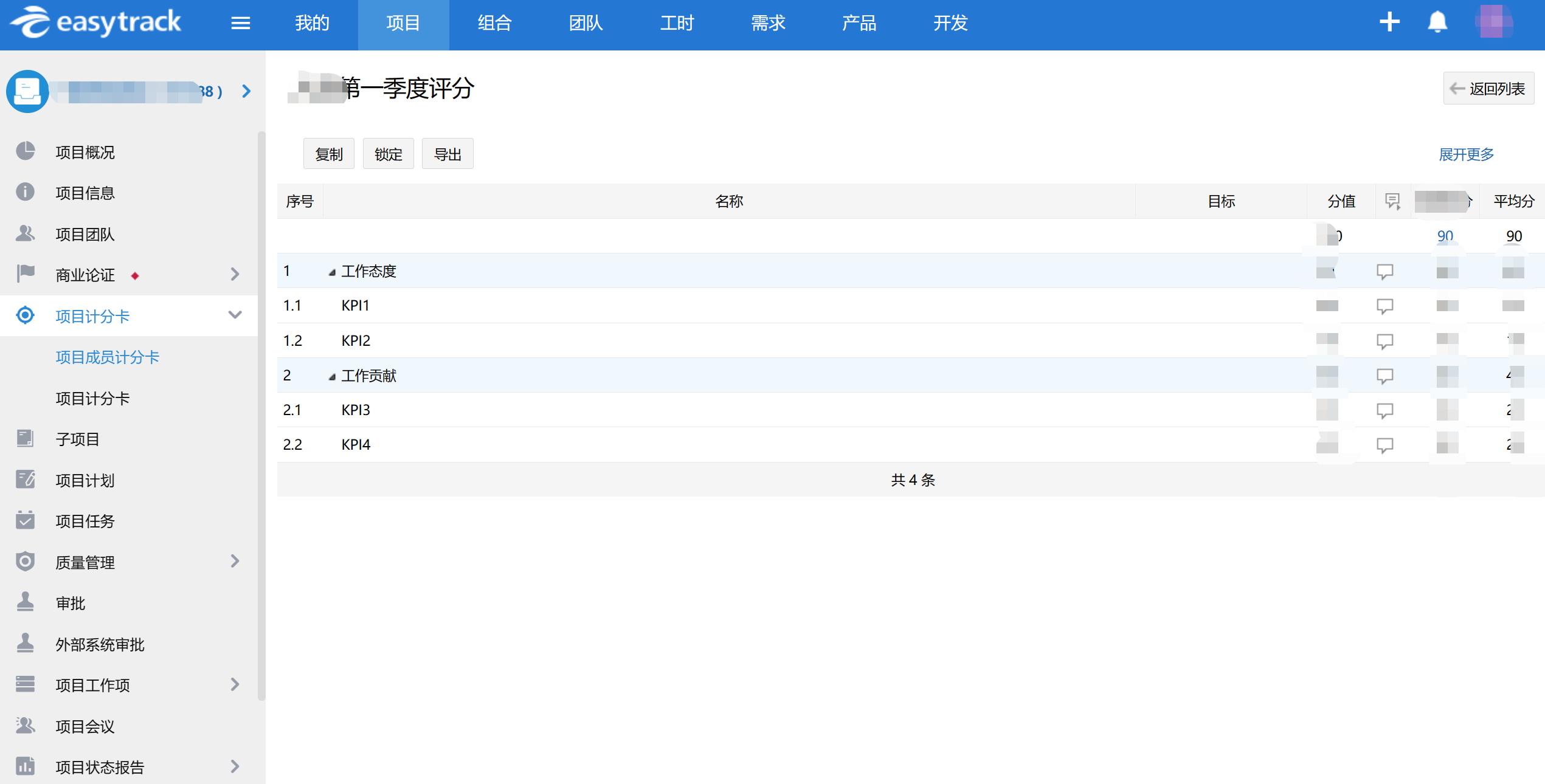The image size is (1545, 784).
Task: Click the 返回列表 button
Action: coord(1488,89)
